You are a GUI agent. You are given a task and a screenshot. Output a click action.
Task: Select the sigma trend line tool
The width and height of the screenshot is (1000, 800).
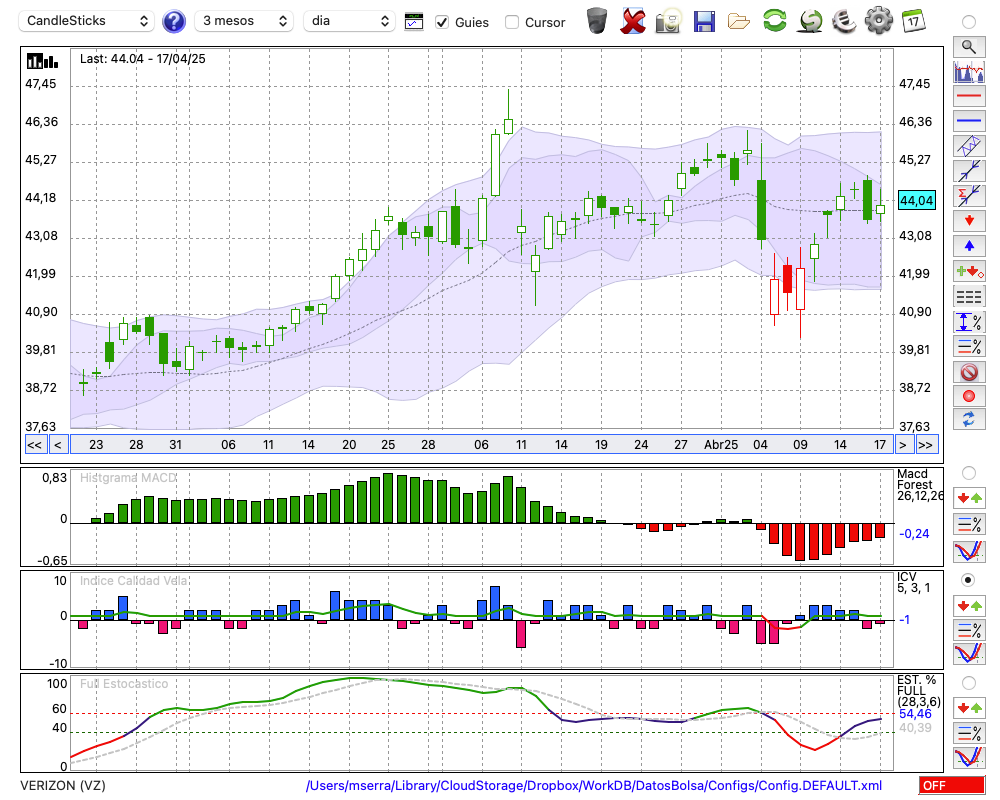(969, 196)
